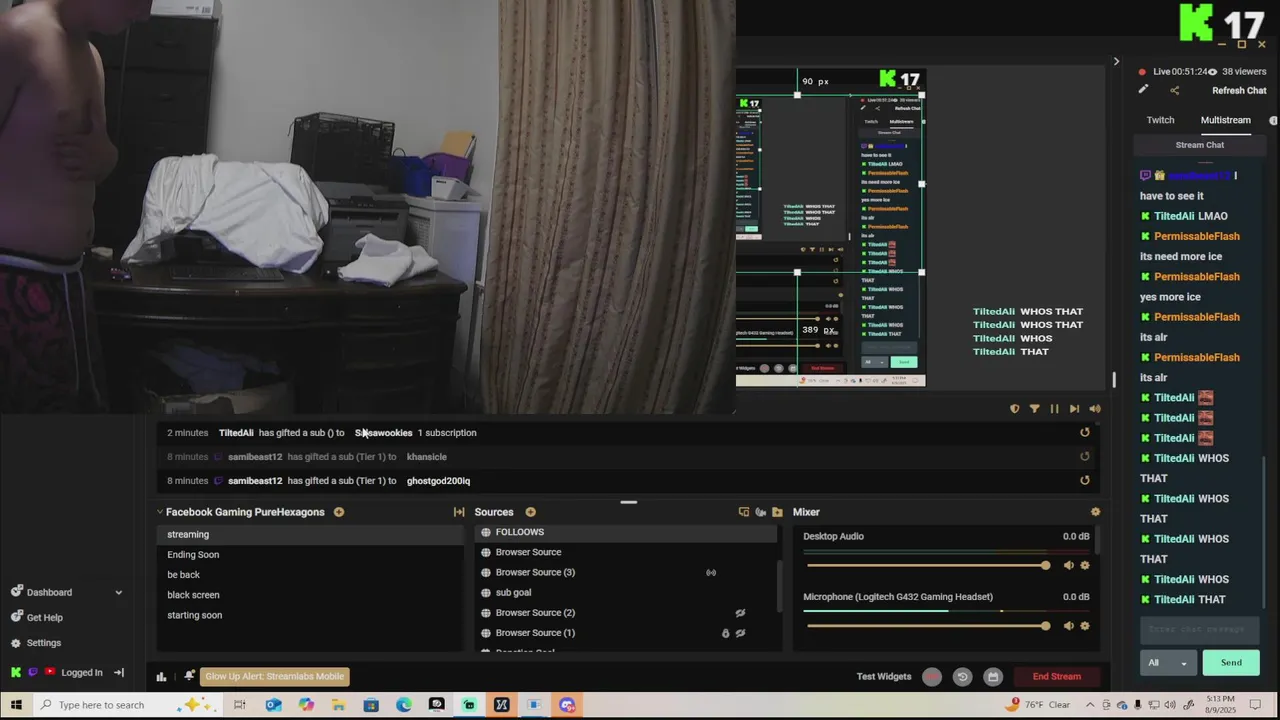This screenshot has height=720, width=1280.
Task: Click Test Widgets in the footer
Action: [884, 677]
